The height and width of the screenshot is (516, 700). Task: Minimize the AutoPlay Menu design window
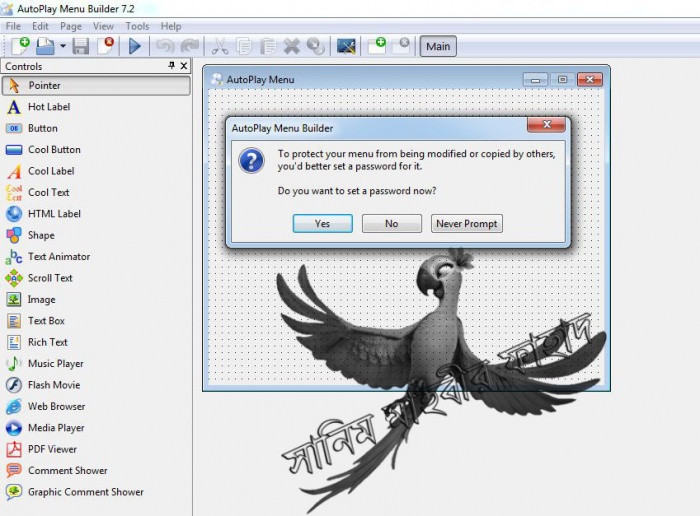[x=535, y=80]
